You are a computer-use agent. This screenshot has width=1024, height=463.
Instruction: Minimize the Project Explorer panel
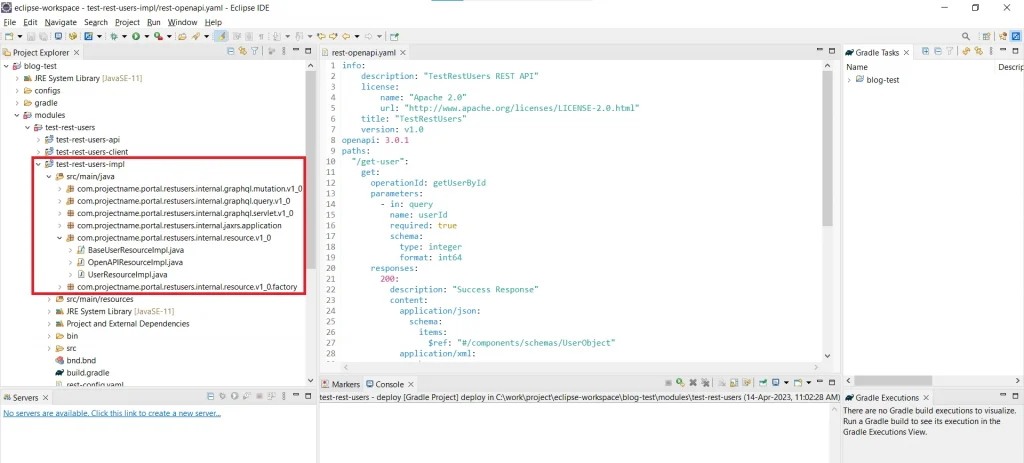[x=296, y=50]
